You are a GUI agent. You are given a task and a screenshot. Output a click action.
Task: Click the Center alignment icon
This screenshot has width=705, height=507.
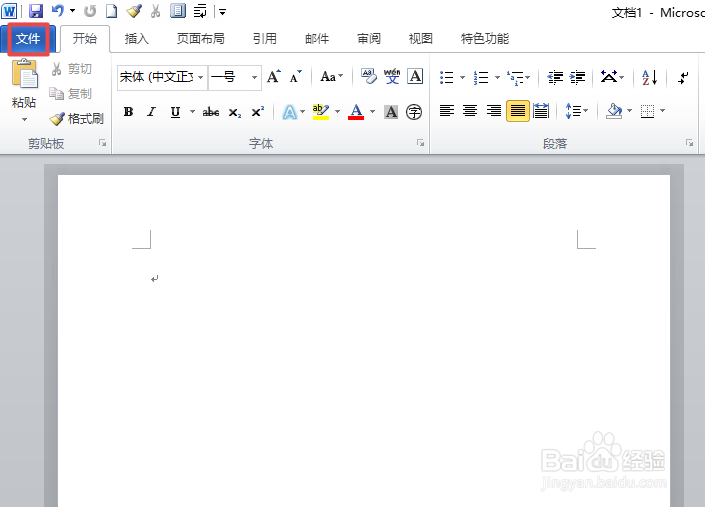point(470,111)
